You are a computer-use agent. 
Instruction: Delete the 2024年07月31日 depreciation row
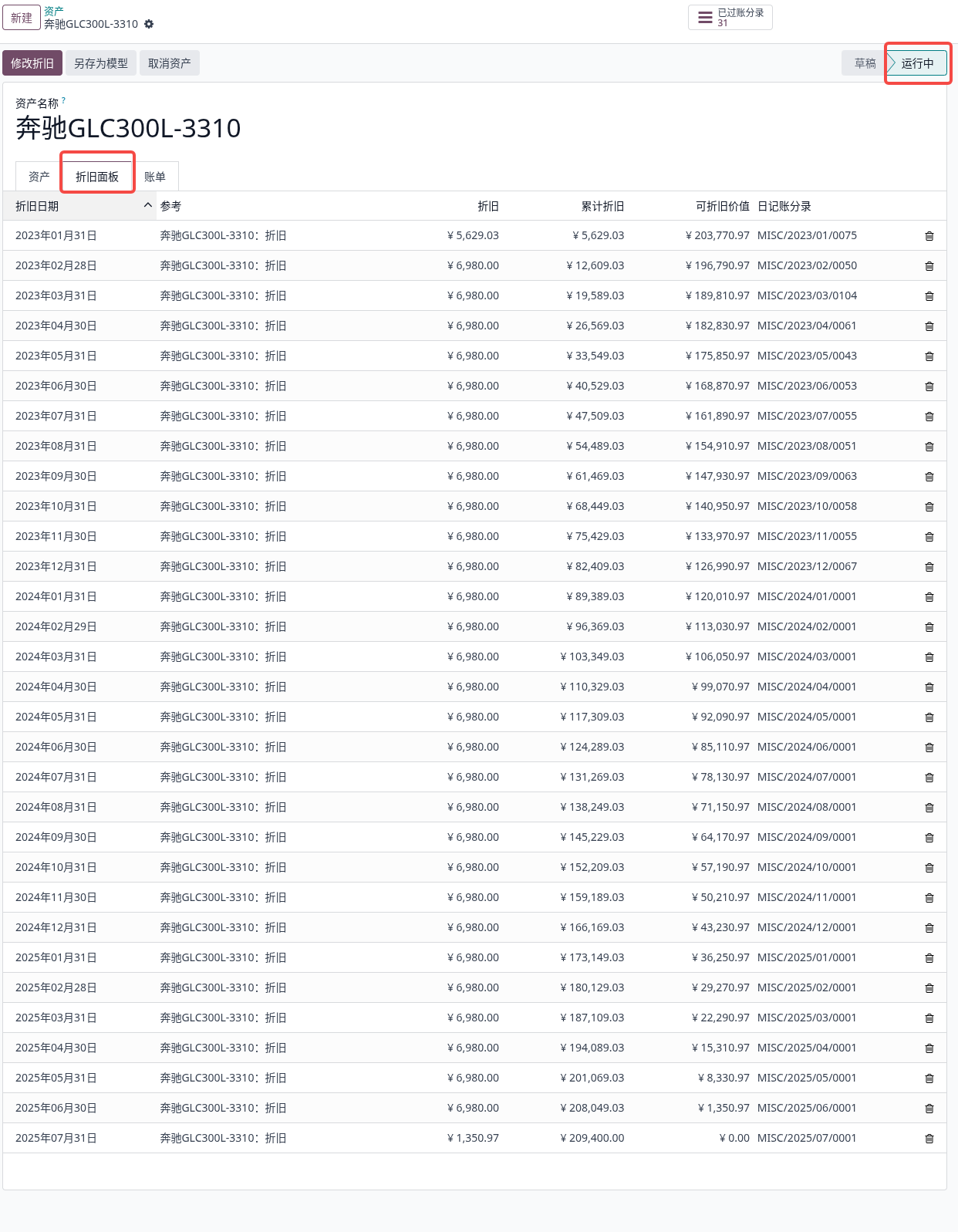tap(929, 778)
